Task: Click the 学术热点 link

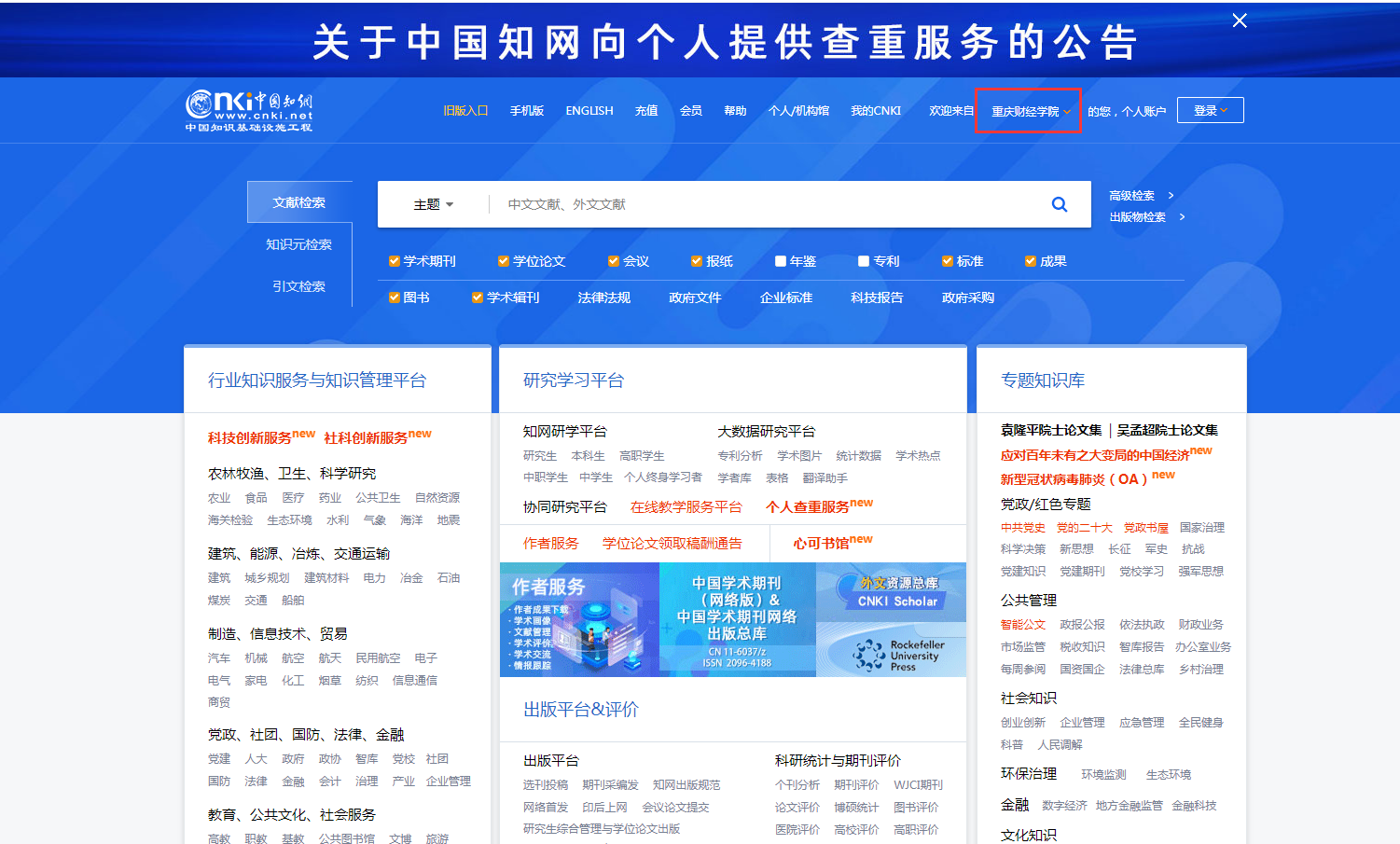Action: click(x=918, y=455)
